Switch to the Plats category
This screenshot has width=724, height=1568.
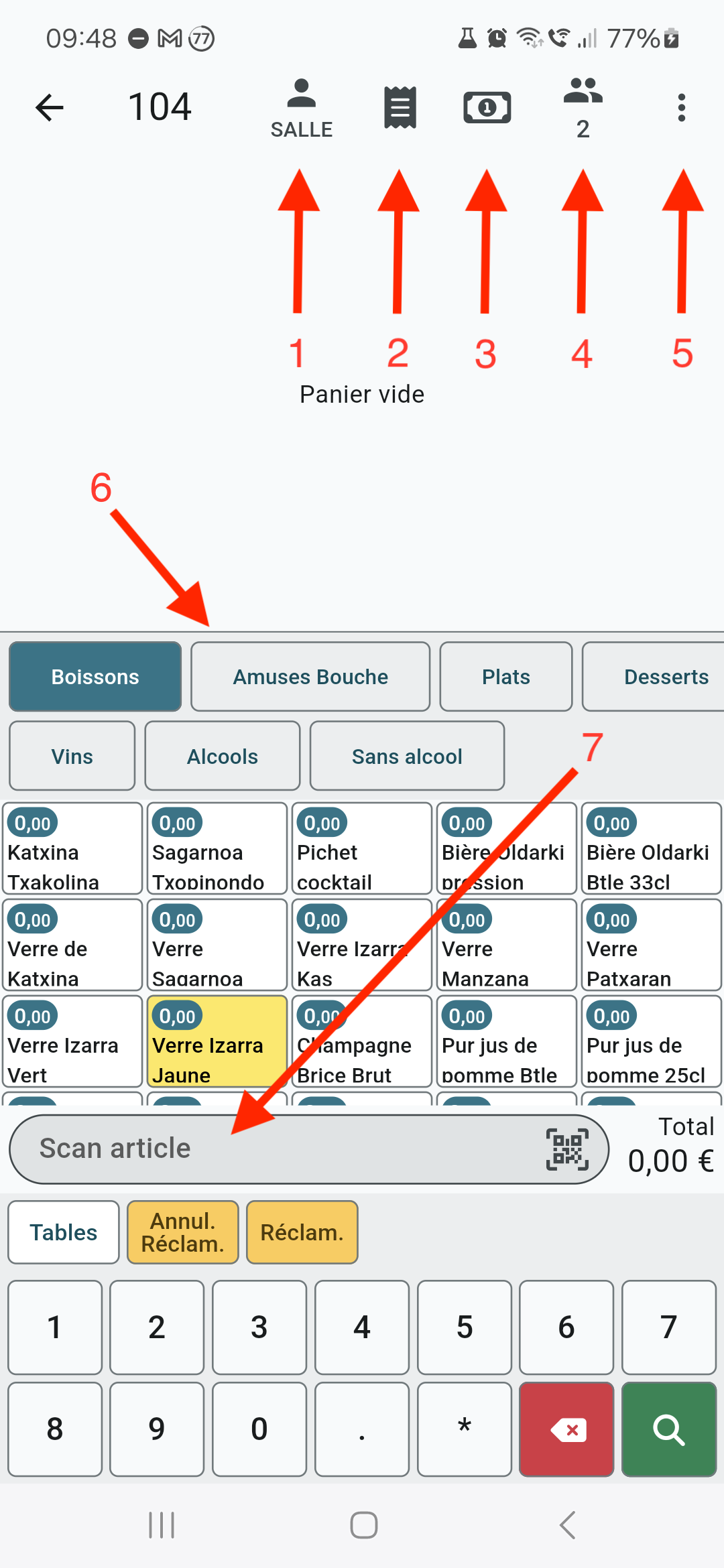coord(506,677)
